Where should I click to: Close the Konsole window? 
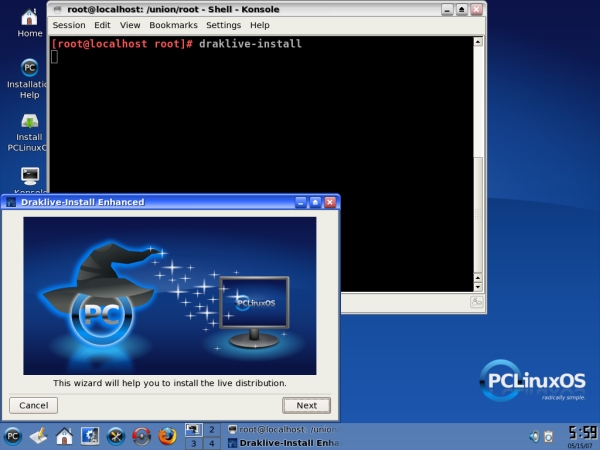(476, 9)
